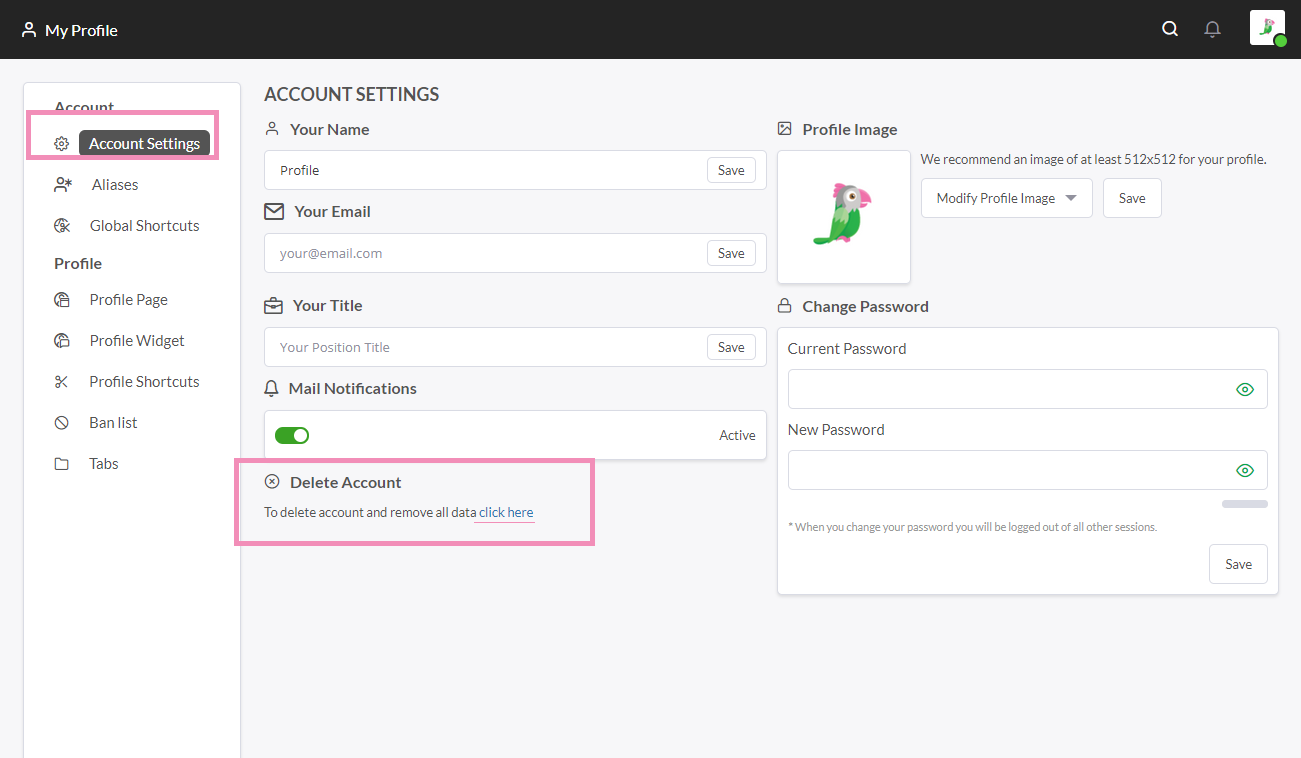
Task: Click the My Profile person icon
Action: point(29,30)
